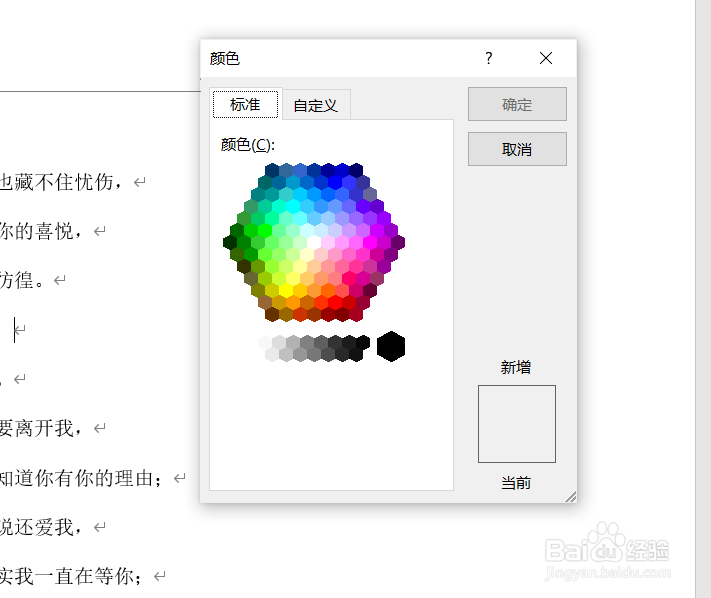The width and height of the screenshot is (711, 598).
Task: Choose a mid-gray hexagon in grayscale row
Action: [x=307, y=342]
